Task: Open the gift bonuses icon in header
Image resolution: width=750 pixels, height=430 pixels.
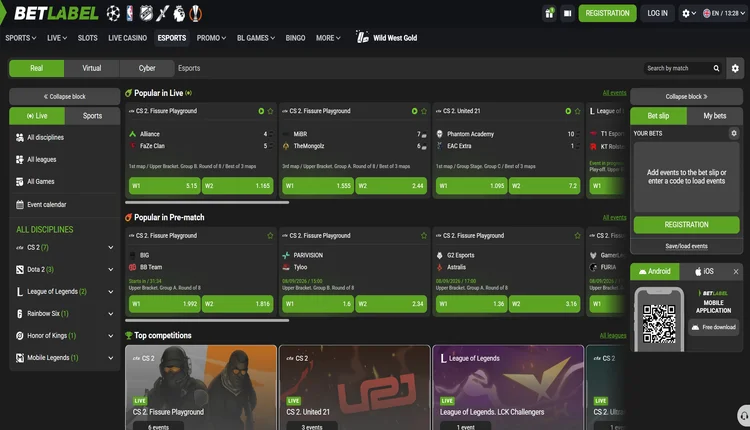Action: tap(549, 13)
